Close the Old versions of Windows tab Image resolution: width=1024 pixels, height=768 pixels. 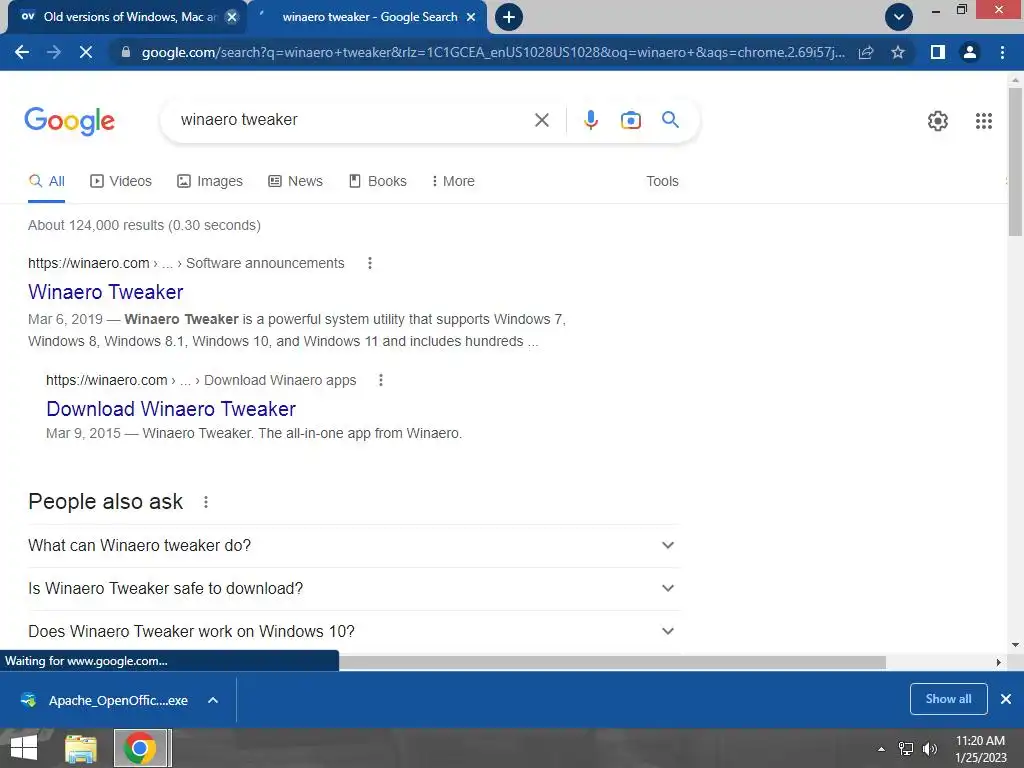click(232, 17)
